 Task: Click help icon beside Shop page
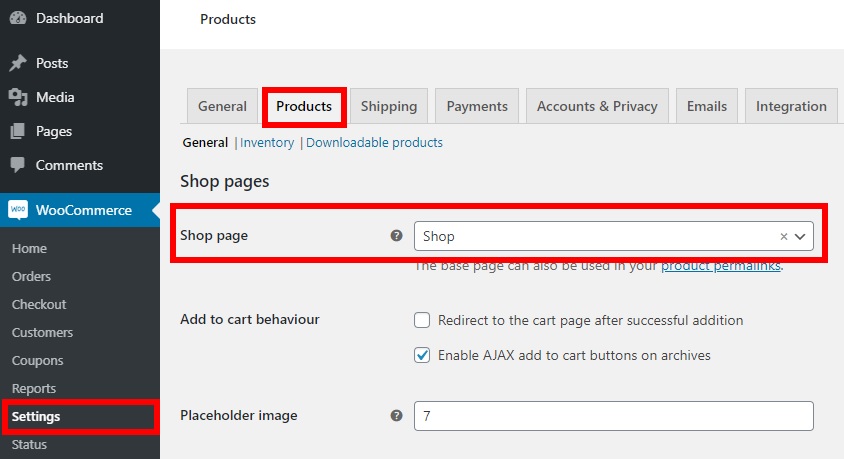pos(396,236)
